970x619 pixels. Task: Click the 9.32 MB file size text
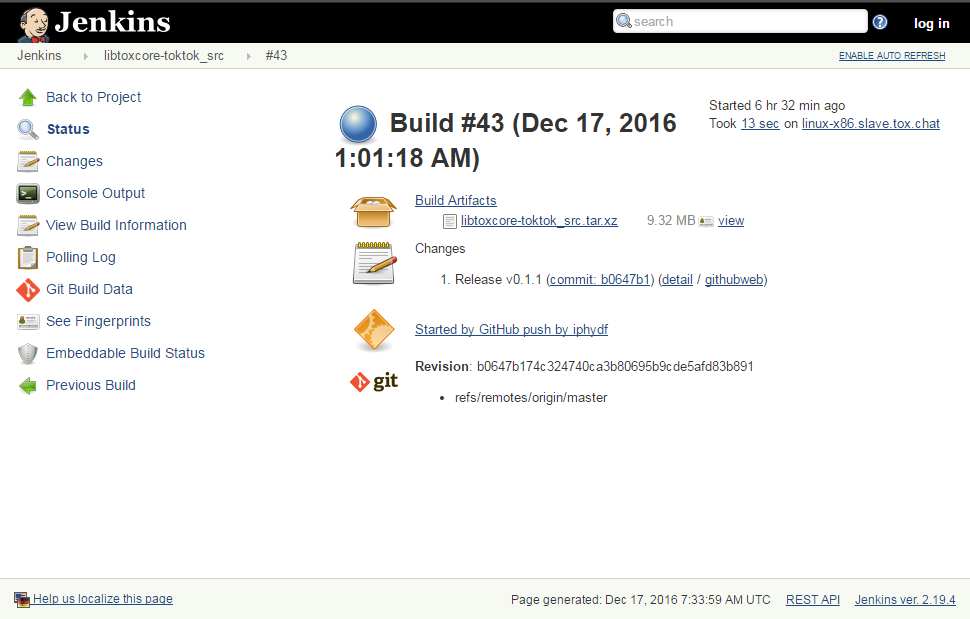671,221
